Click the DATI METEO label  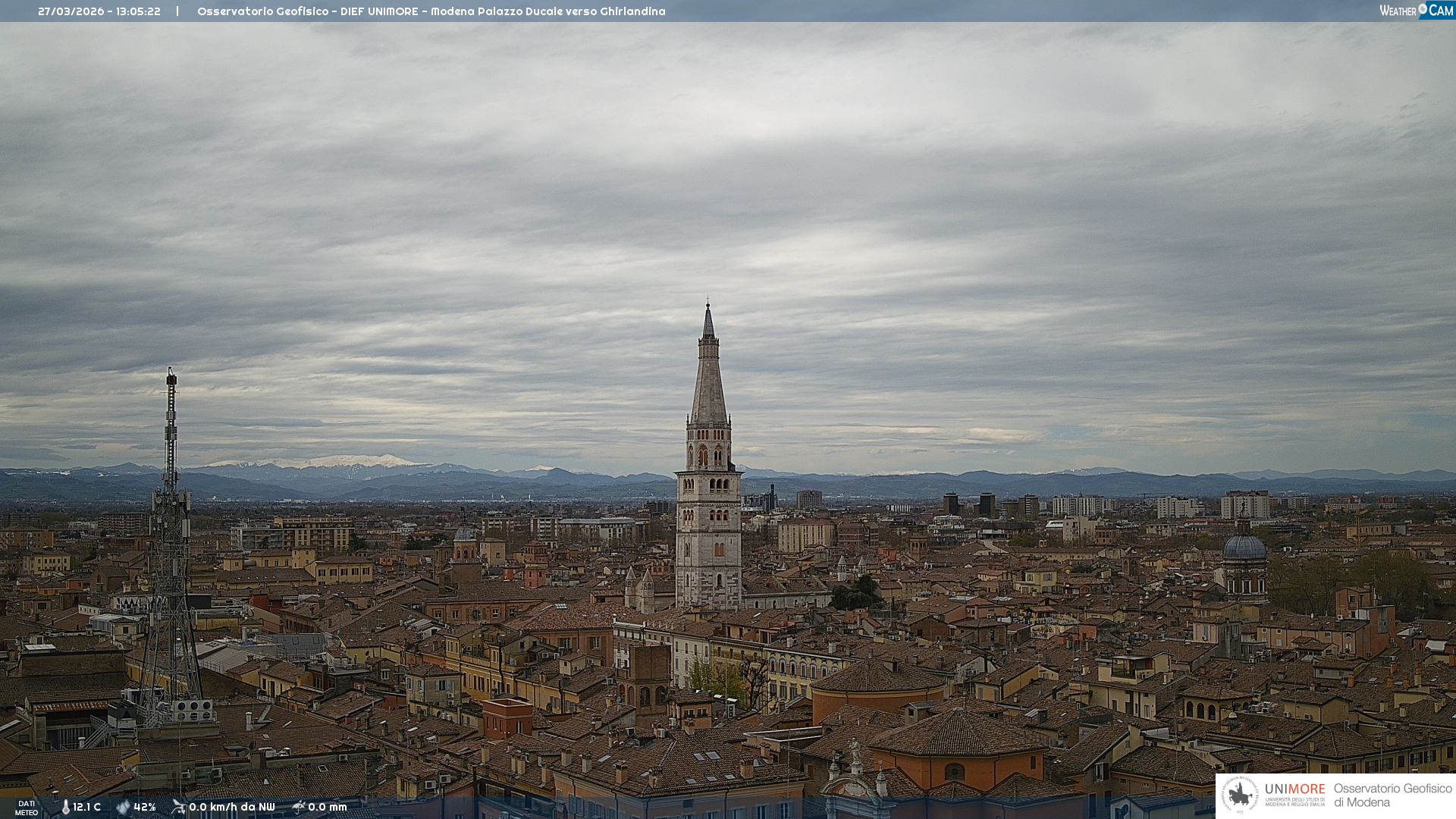[x=27, y=808]
